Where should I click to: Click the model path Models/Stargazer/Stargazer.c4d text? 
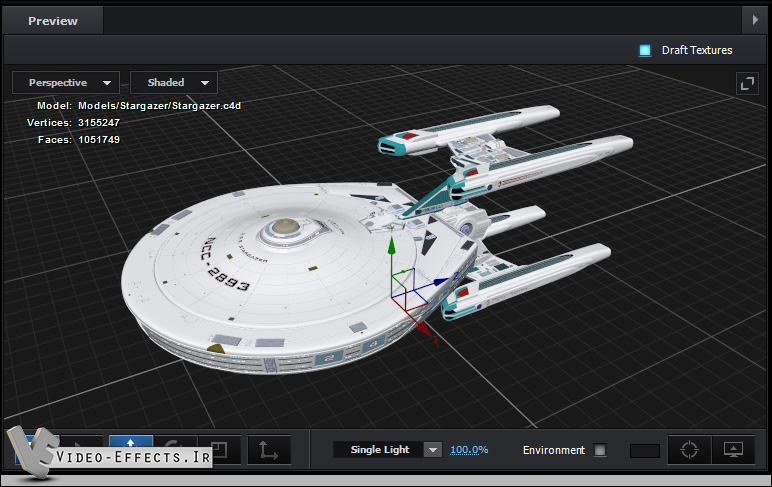(160, 106)
